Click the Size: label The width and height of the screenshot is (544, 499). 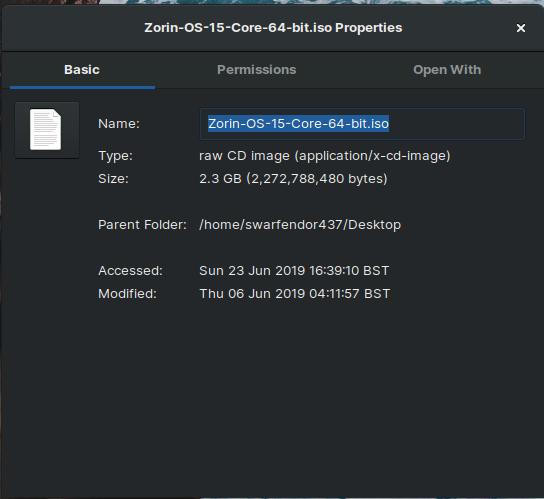[x=113, y=179]
